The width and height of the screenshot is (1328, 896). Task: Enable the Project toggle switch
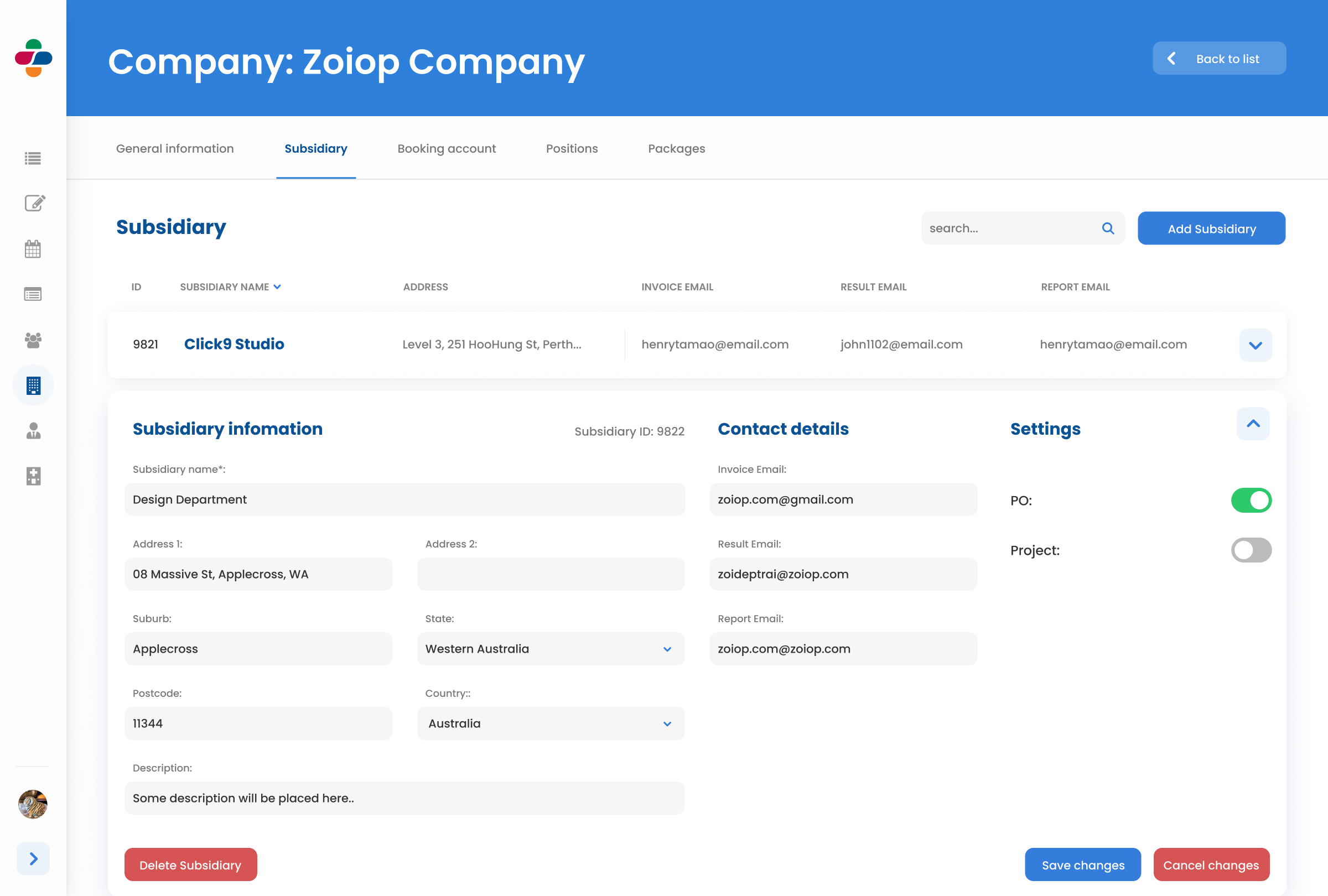pyautogui.click(x=1251, y=550)
